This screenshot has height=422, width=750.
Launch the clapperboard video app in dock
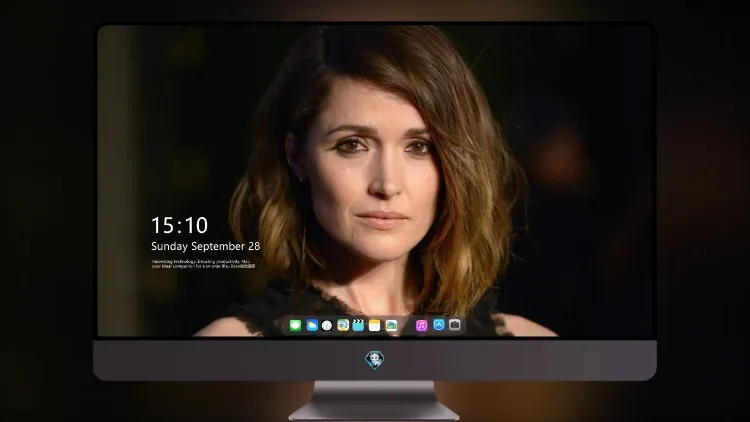(x=358, y=326)
